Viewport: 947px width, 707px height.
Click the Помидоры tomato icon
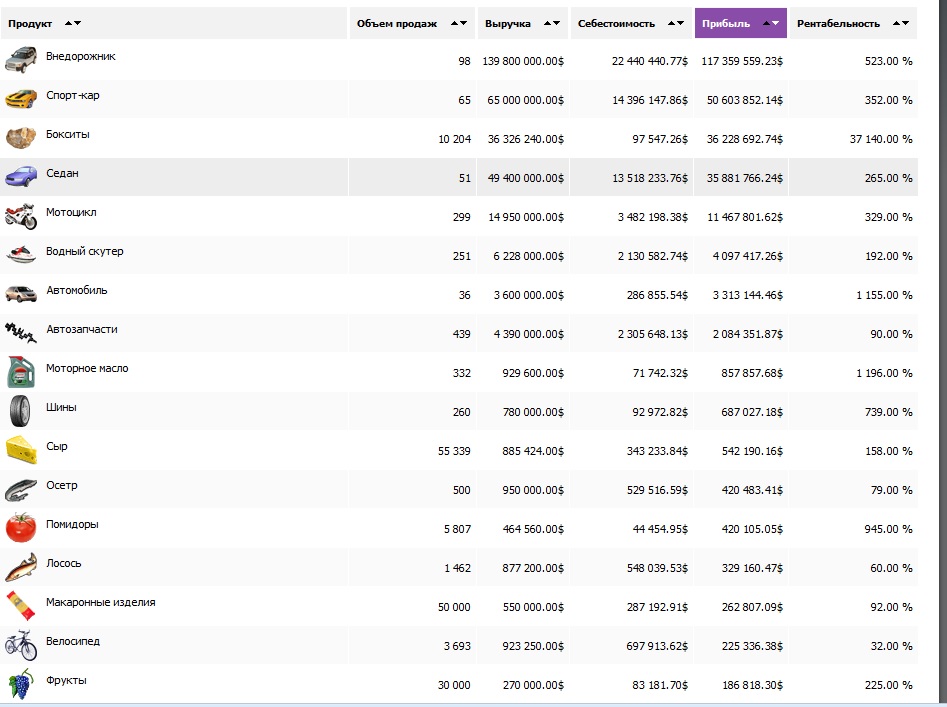(x=21, y=528)
